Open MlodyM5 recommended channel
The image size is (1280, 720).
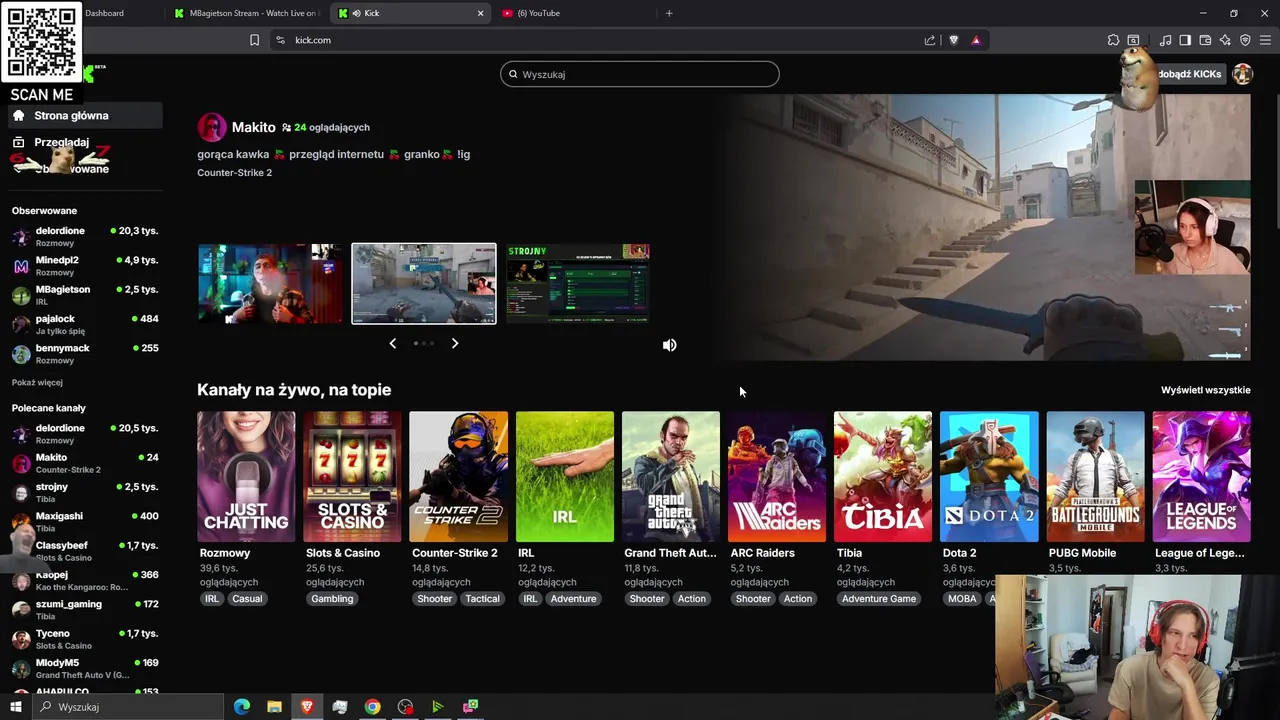pos(85,668)
